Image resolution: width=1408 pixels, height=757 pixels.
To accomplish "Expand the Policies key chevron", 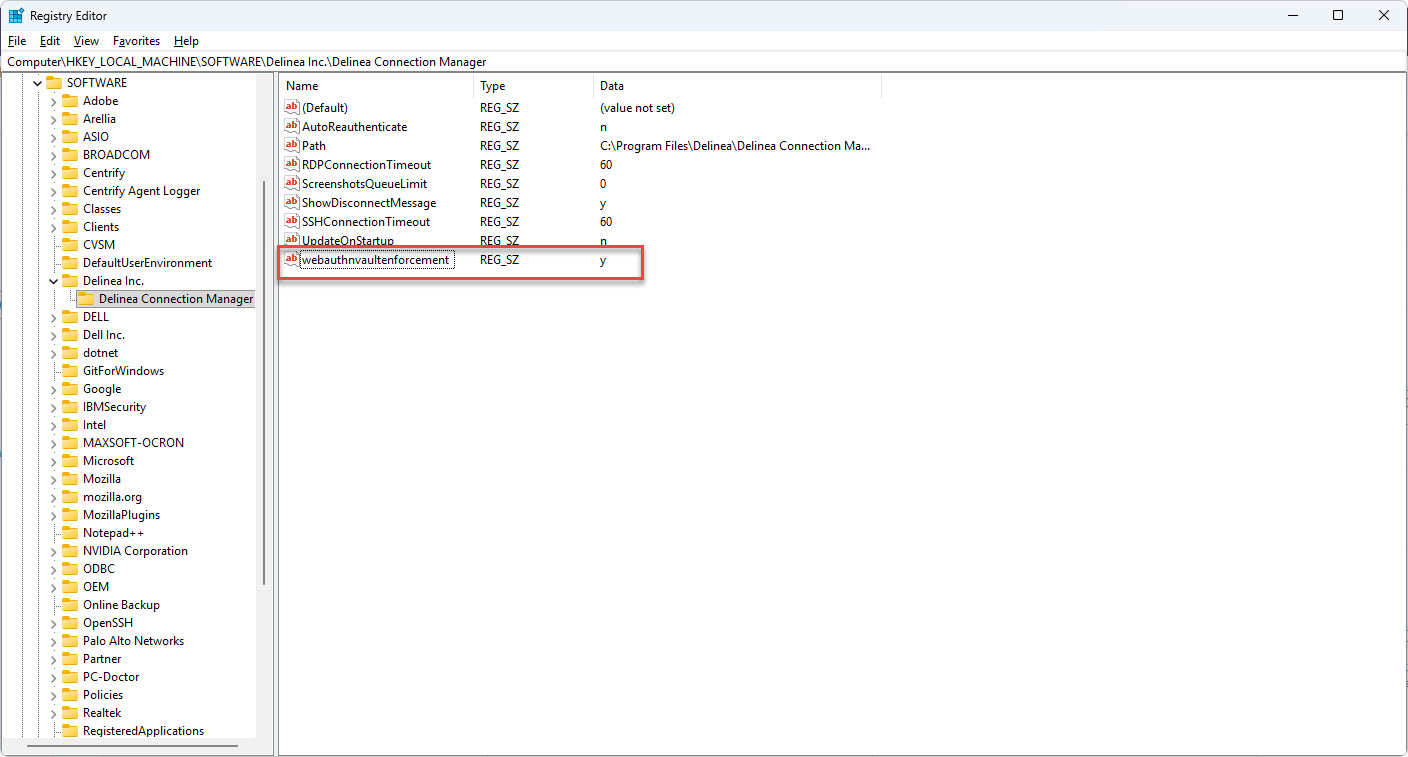I will coord(53,695).
